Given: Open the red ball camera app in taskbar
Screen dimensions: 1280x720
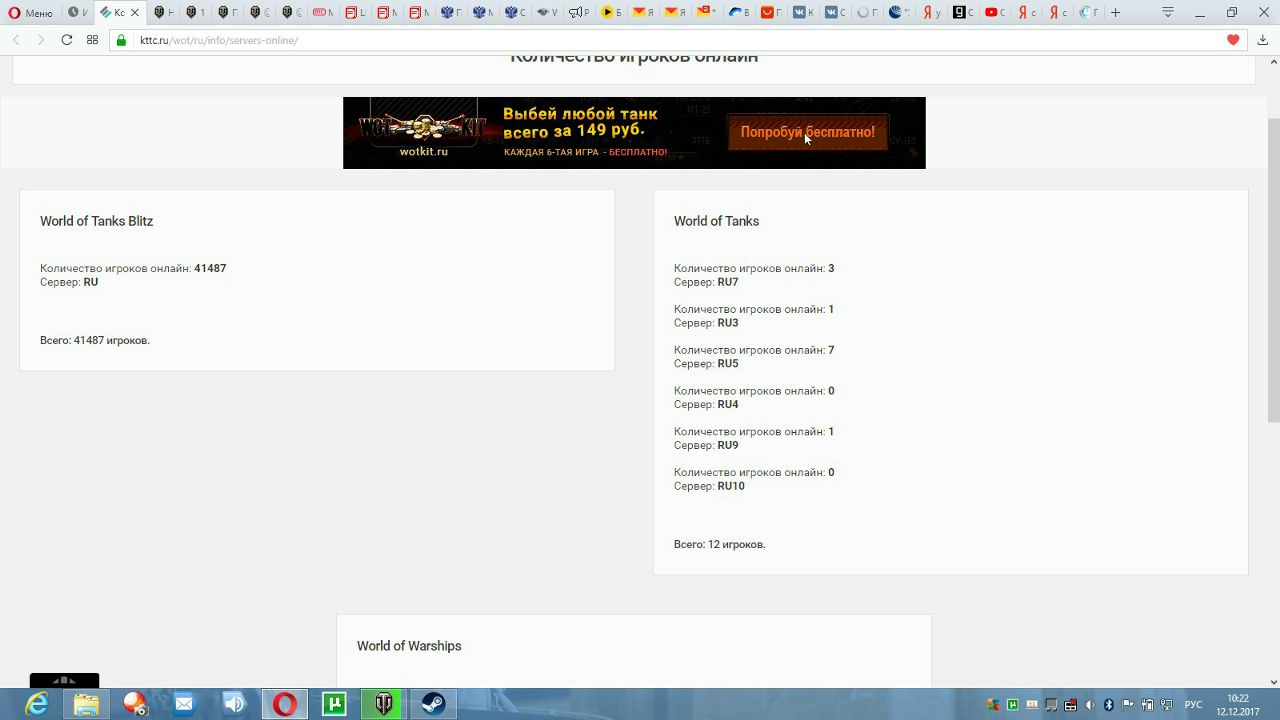Looking at the screenshot, I should coord(135,704).
